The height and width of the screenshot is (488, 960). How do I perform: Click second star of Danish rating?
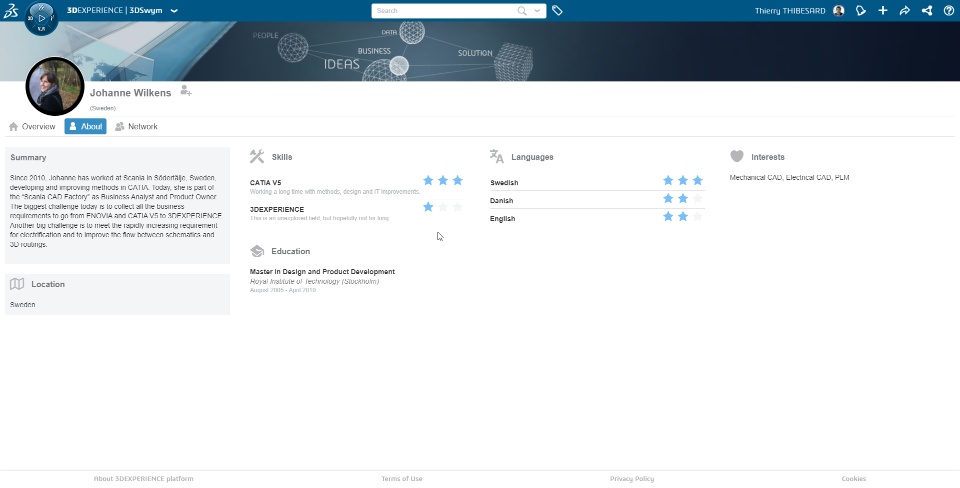click(683, 198)
